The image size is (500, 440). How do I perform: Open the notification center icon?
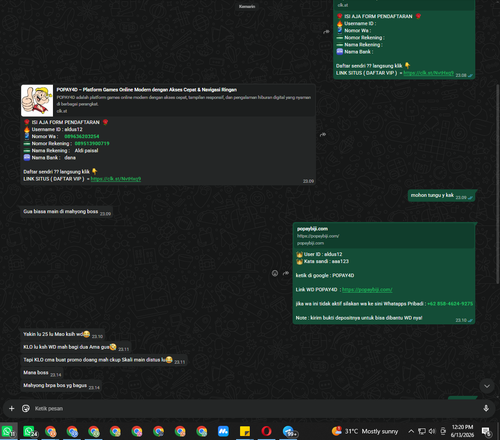487,432
